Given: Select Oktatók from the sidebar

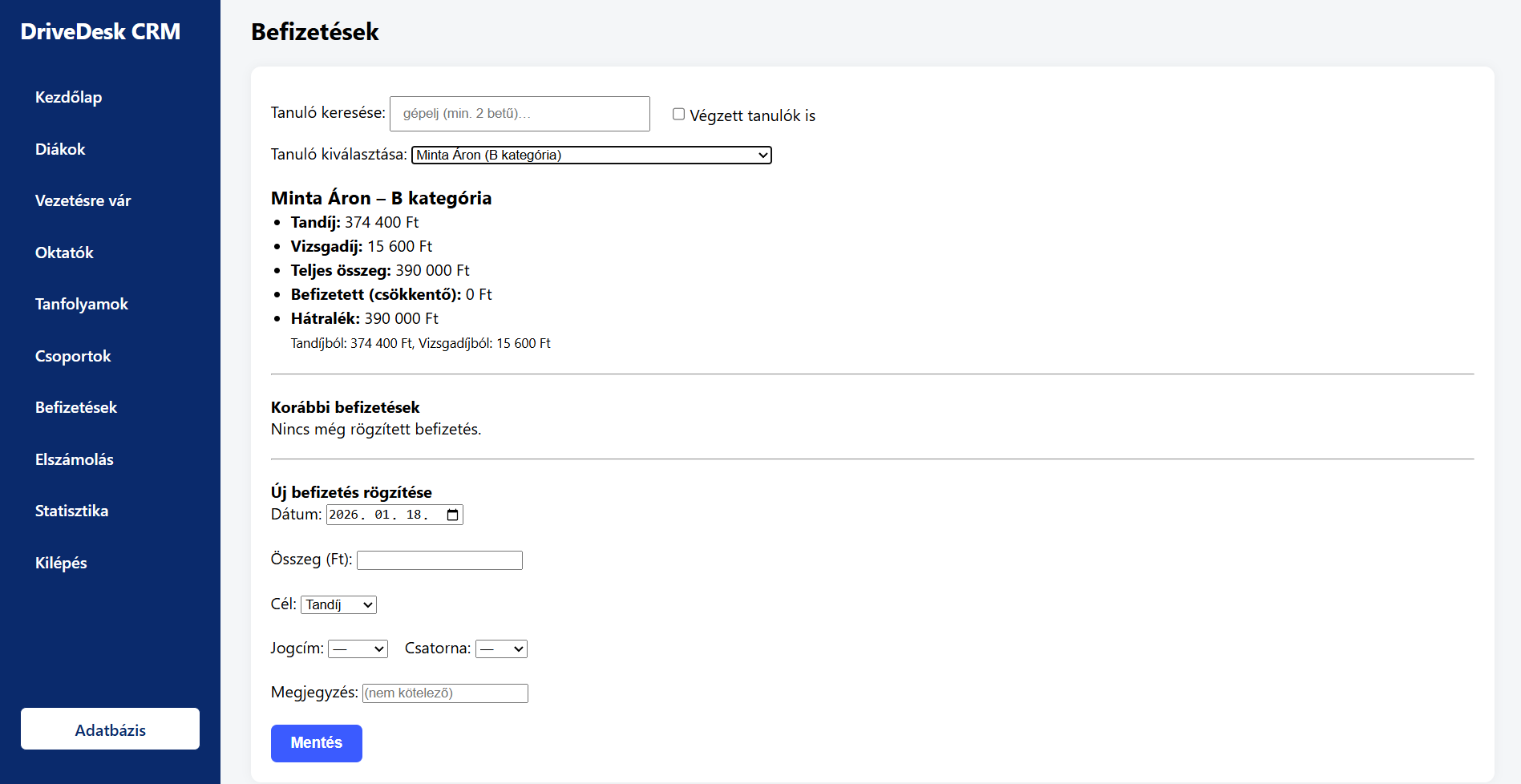Looking at the screenshot, I should [64, 253].
